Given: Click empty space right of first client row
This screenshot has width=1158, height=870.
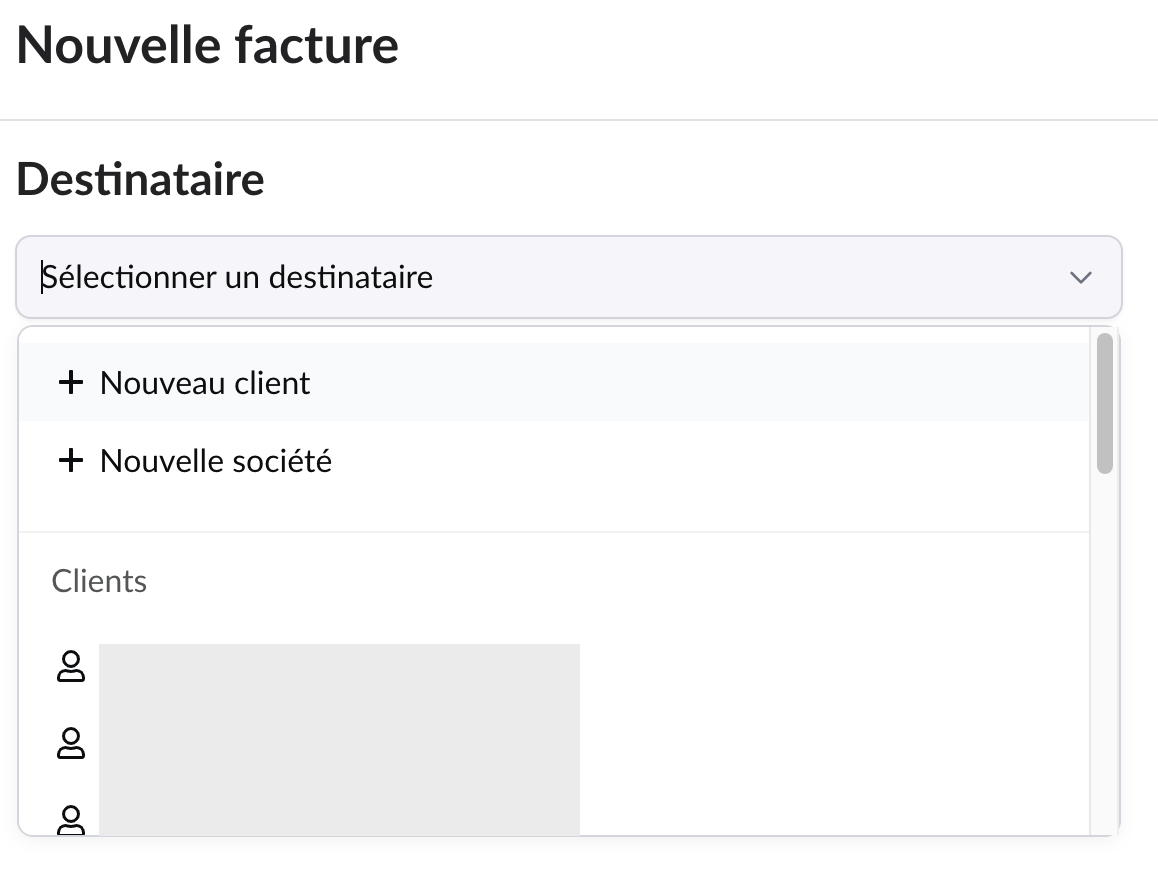Looking at the screenshot, I should click(830, 667).
